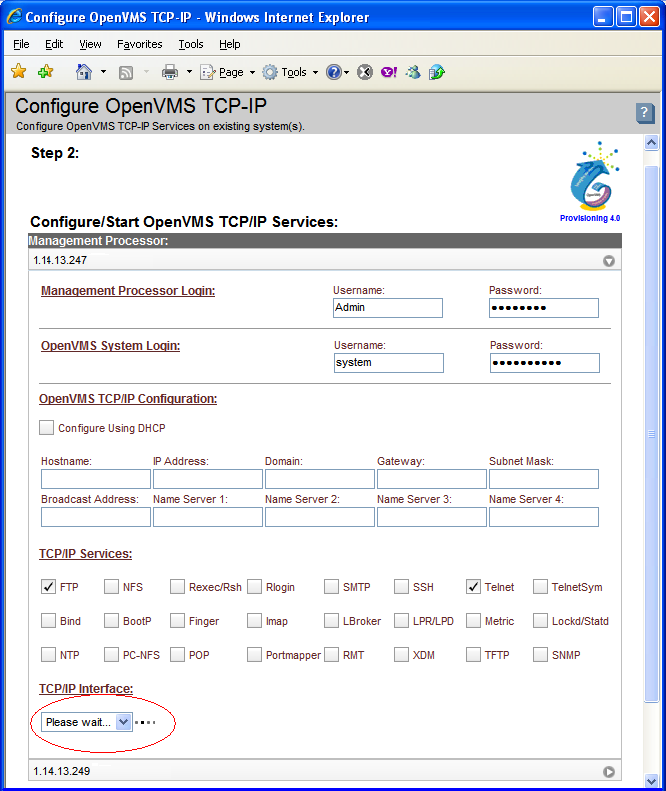Open the Home dropdown arrow
666x791 pixels.
(x=103, y=72)
